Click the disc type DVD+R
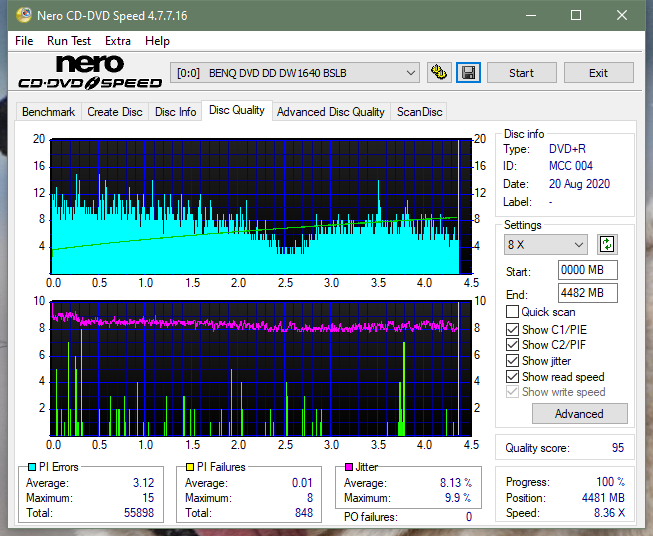The width and height of the screenshot is (653, 536). point(567,149)
